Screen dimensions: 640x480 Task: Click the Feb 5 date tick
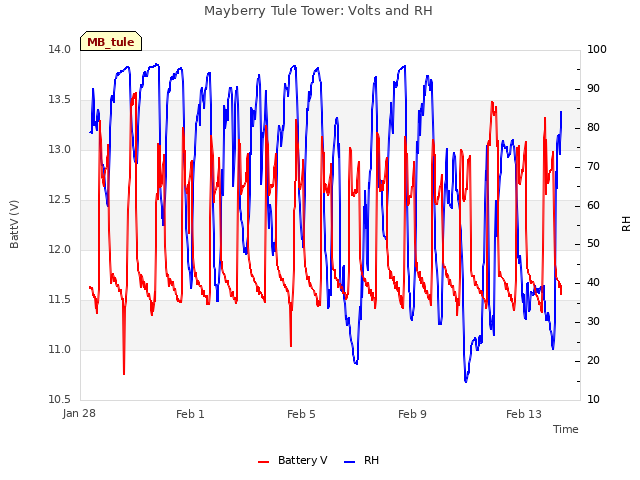(x=301, y=414)
